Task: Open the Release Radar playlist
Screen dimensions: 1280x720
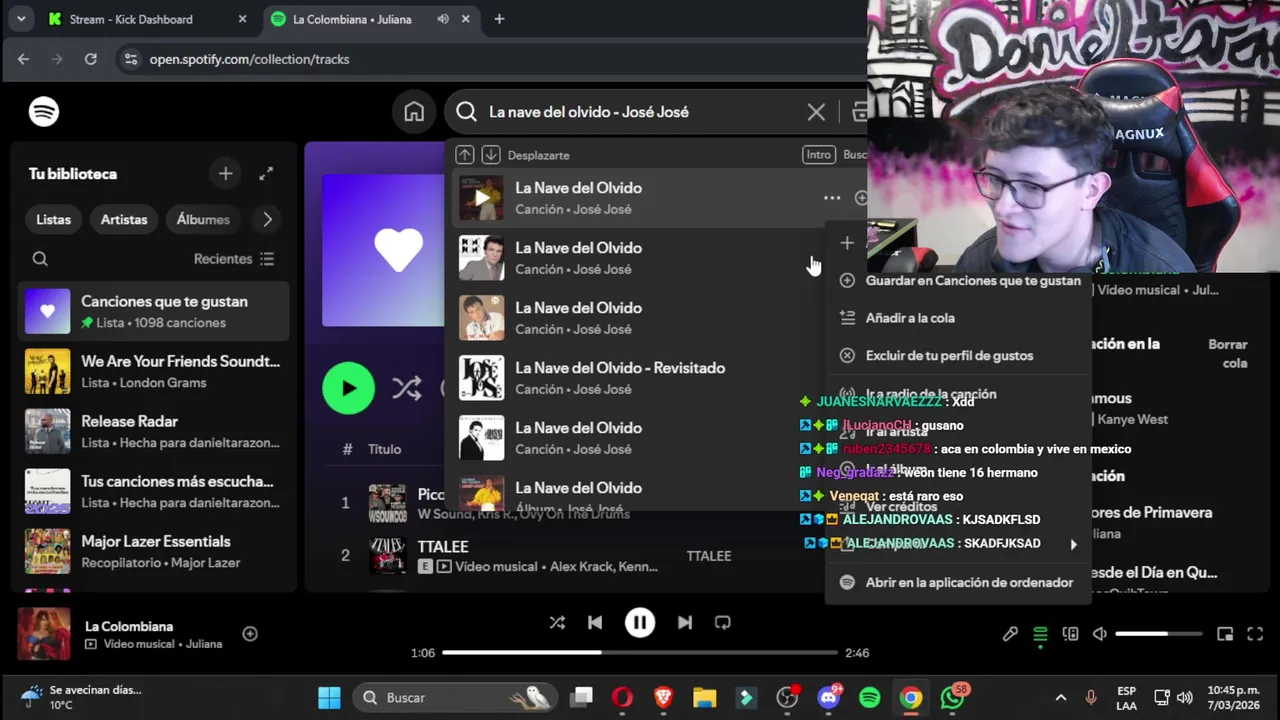Action: 153,432
